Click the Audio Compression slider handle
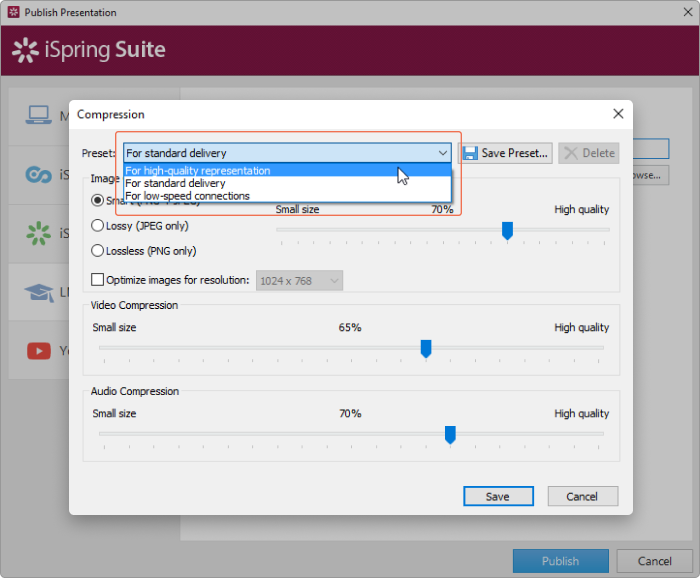Image resolution: width=700 pixels, height=578 pixels. (x=450, y=435)
